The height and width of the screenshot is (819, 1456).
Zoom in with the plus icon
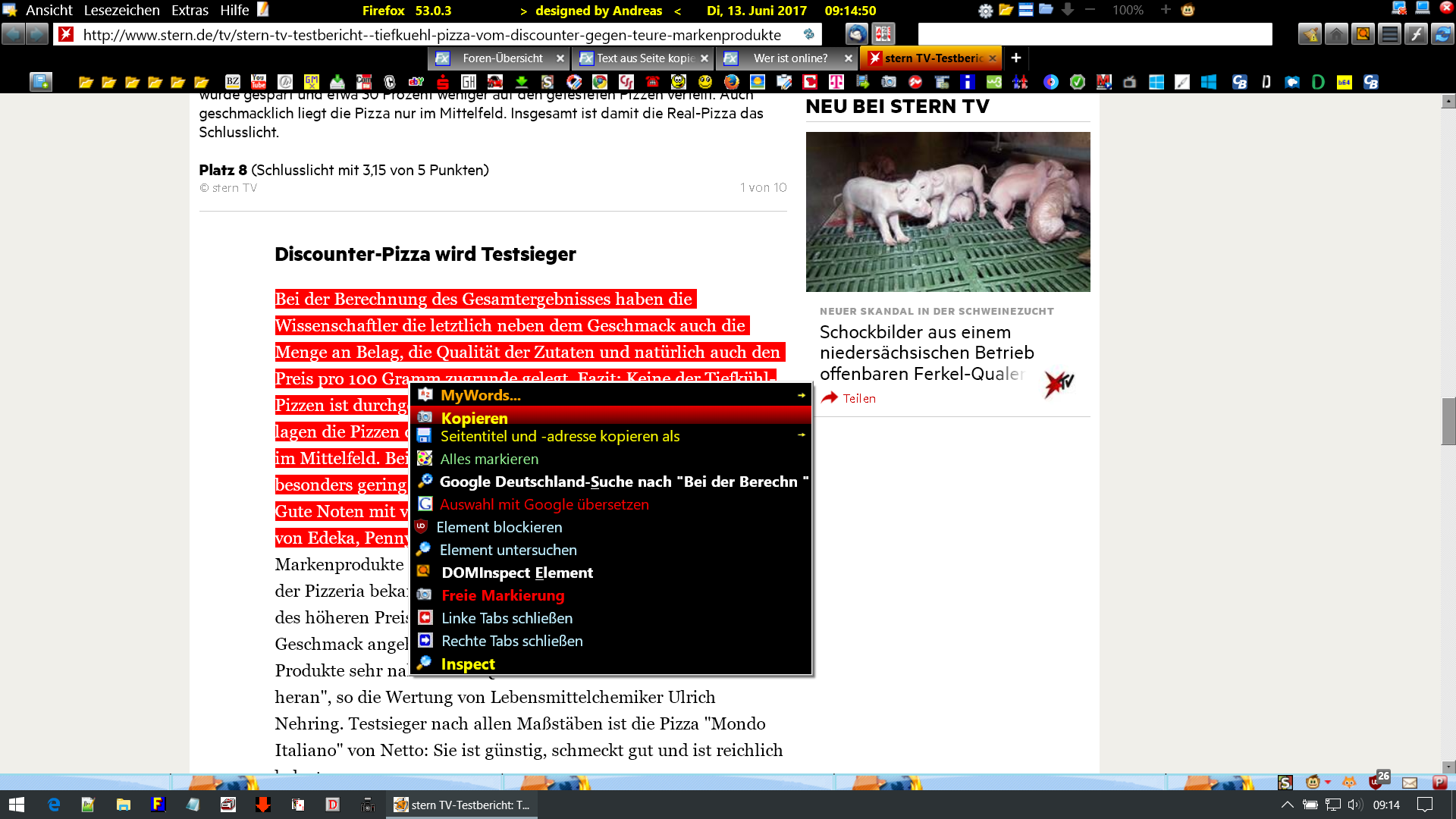1166,10
